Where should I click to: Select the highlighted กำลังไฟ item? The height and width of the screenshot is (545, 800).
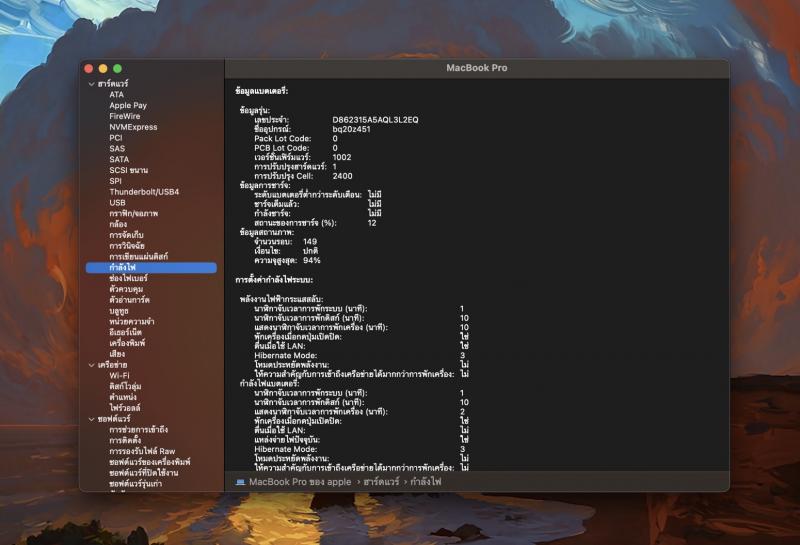(x=151, y=267)
